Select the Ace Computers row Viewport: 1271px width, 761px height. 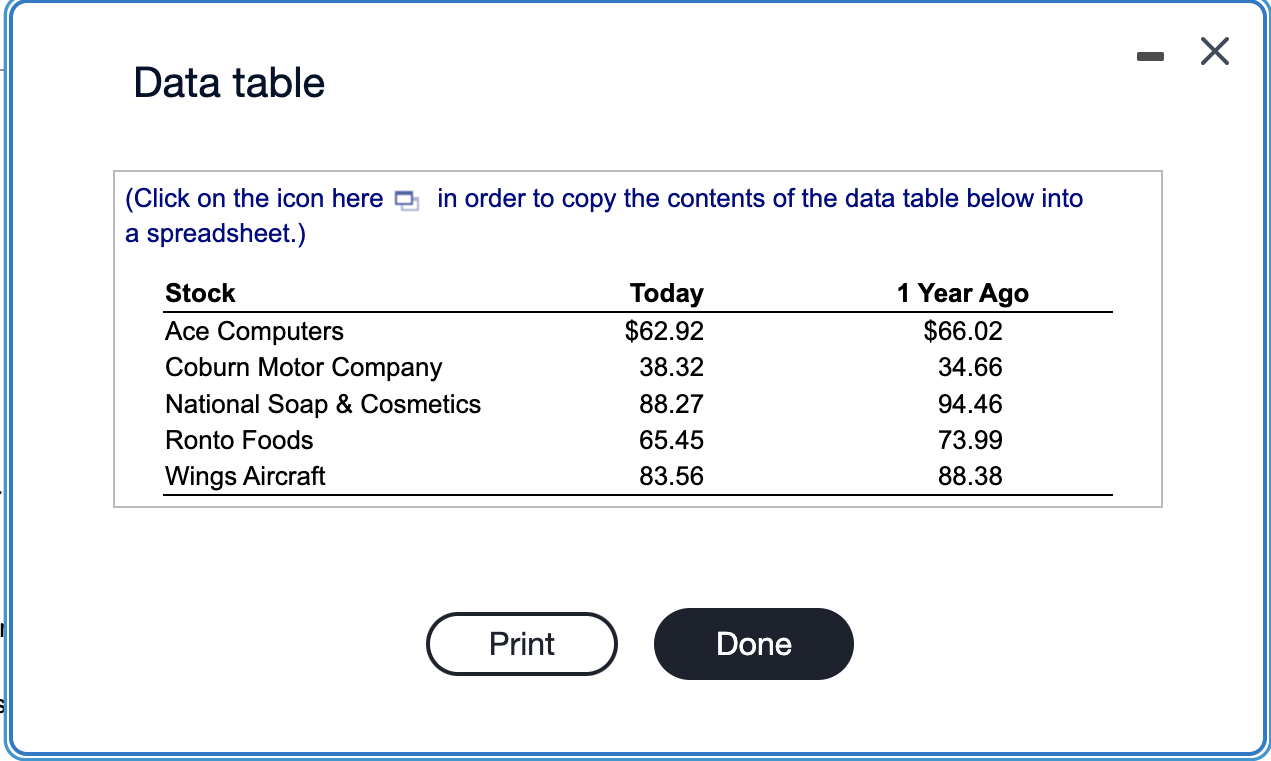254,331
